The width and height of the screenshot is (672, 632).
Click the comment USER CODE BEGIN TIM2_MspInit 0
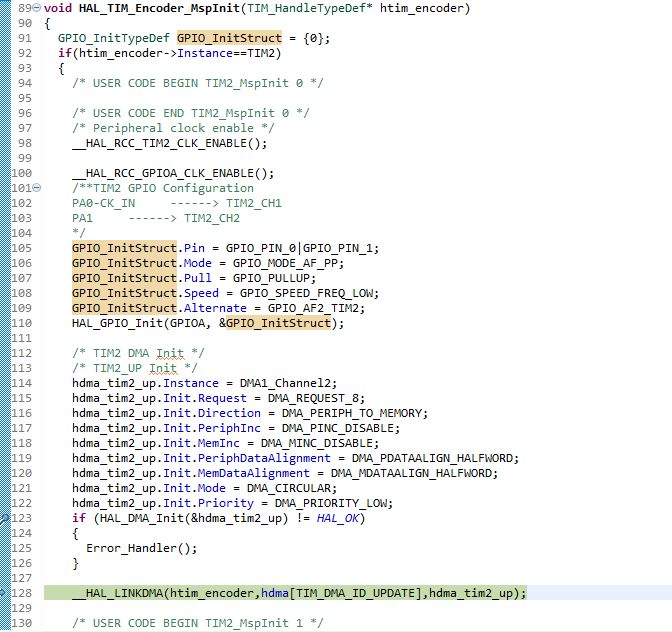pos(198,83)
